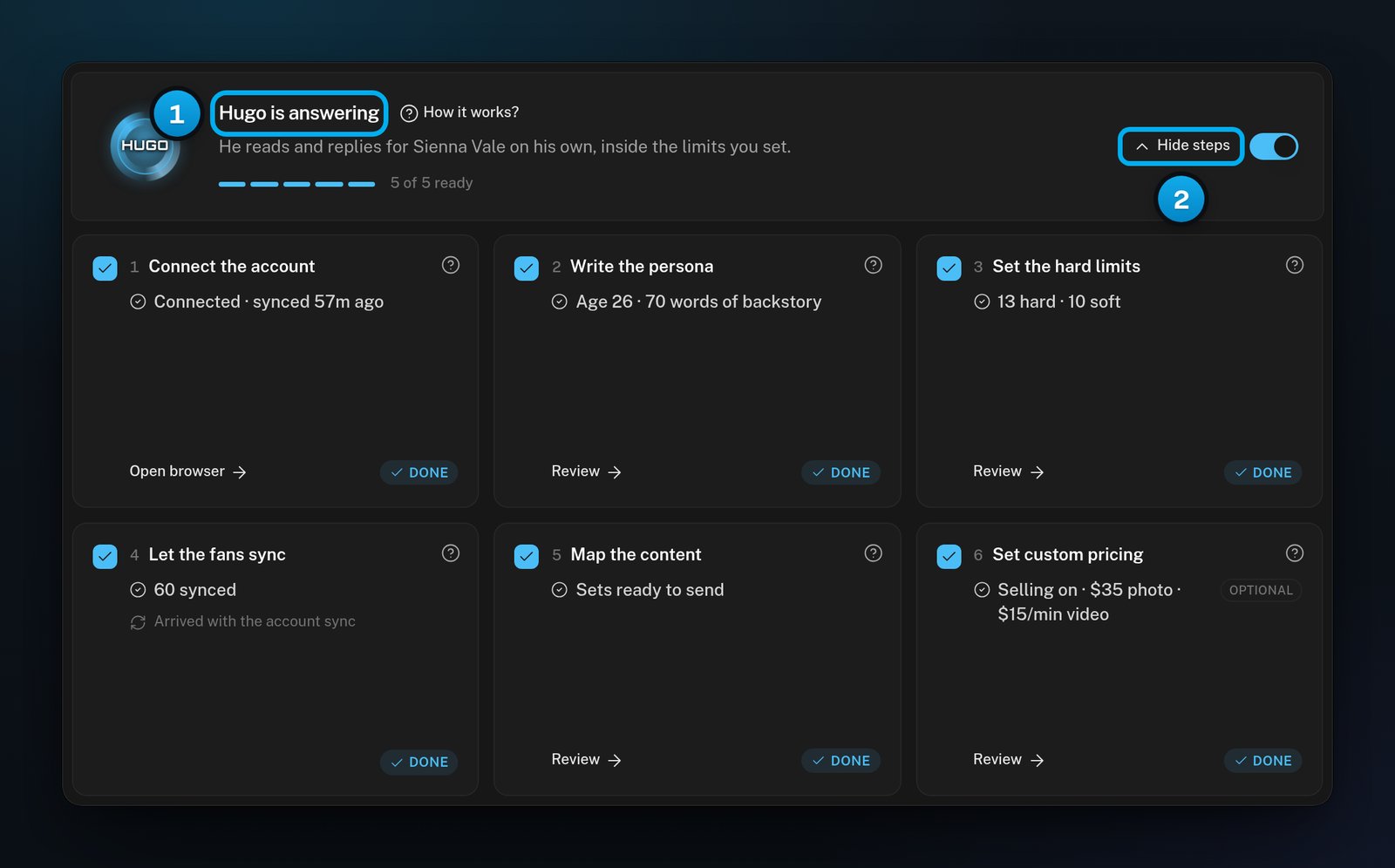
Task: Click check-circle icon beside 13 hard
Action: click(982, 302)
